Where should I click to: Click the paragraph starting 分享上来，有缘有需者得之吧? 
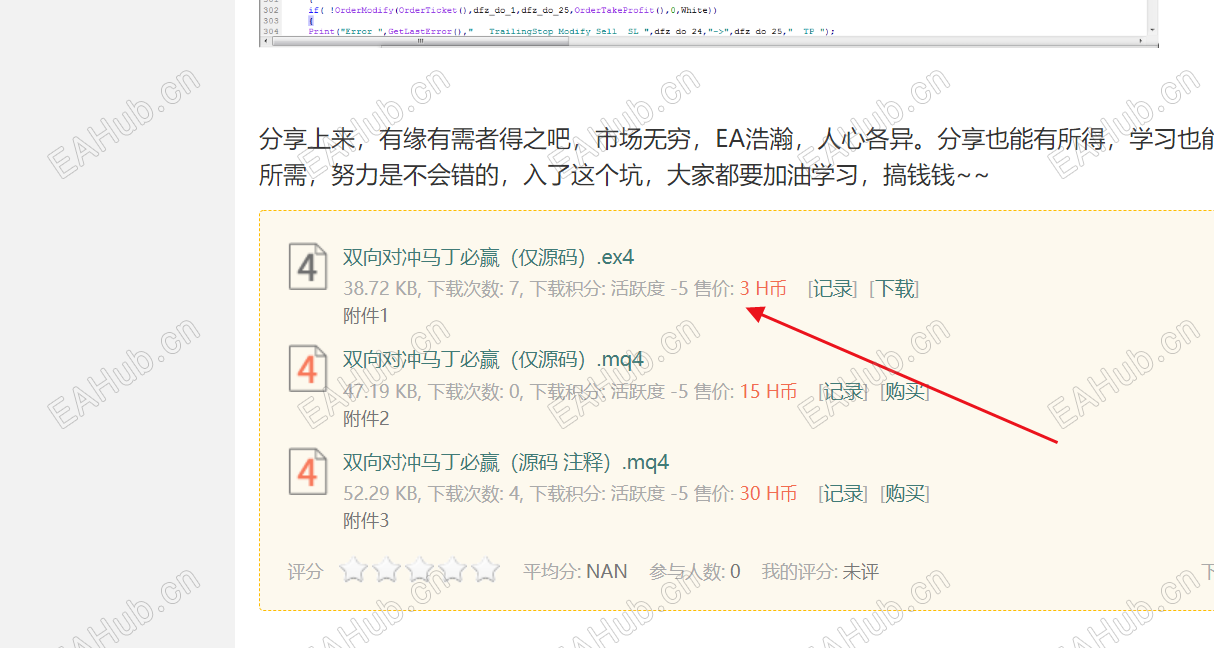(736, 157)
